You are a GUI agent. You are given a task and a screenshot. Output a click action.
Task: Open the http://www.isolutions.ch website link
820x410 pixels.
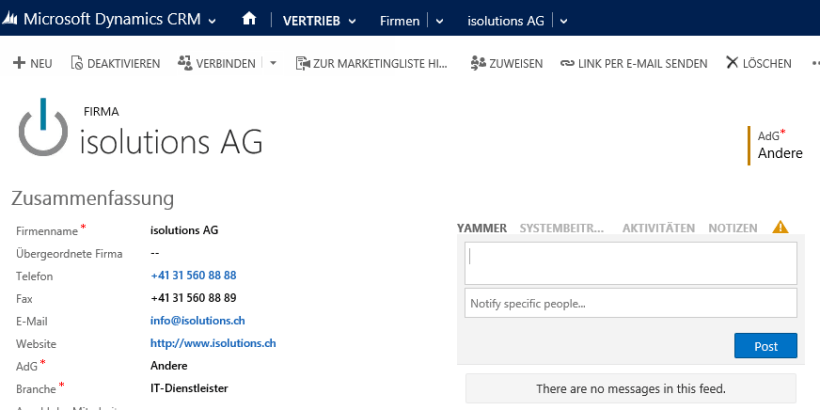tap(213, 343)
